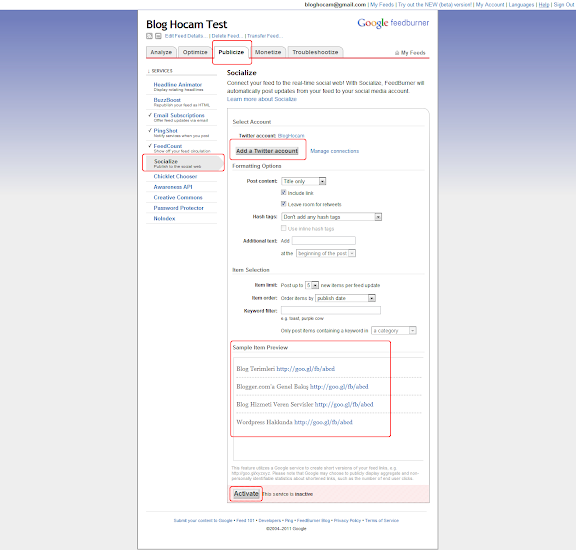Open NoIndex service
This screenshot has height=550, width=576.
pyautogui.click(x=164, y=219)
